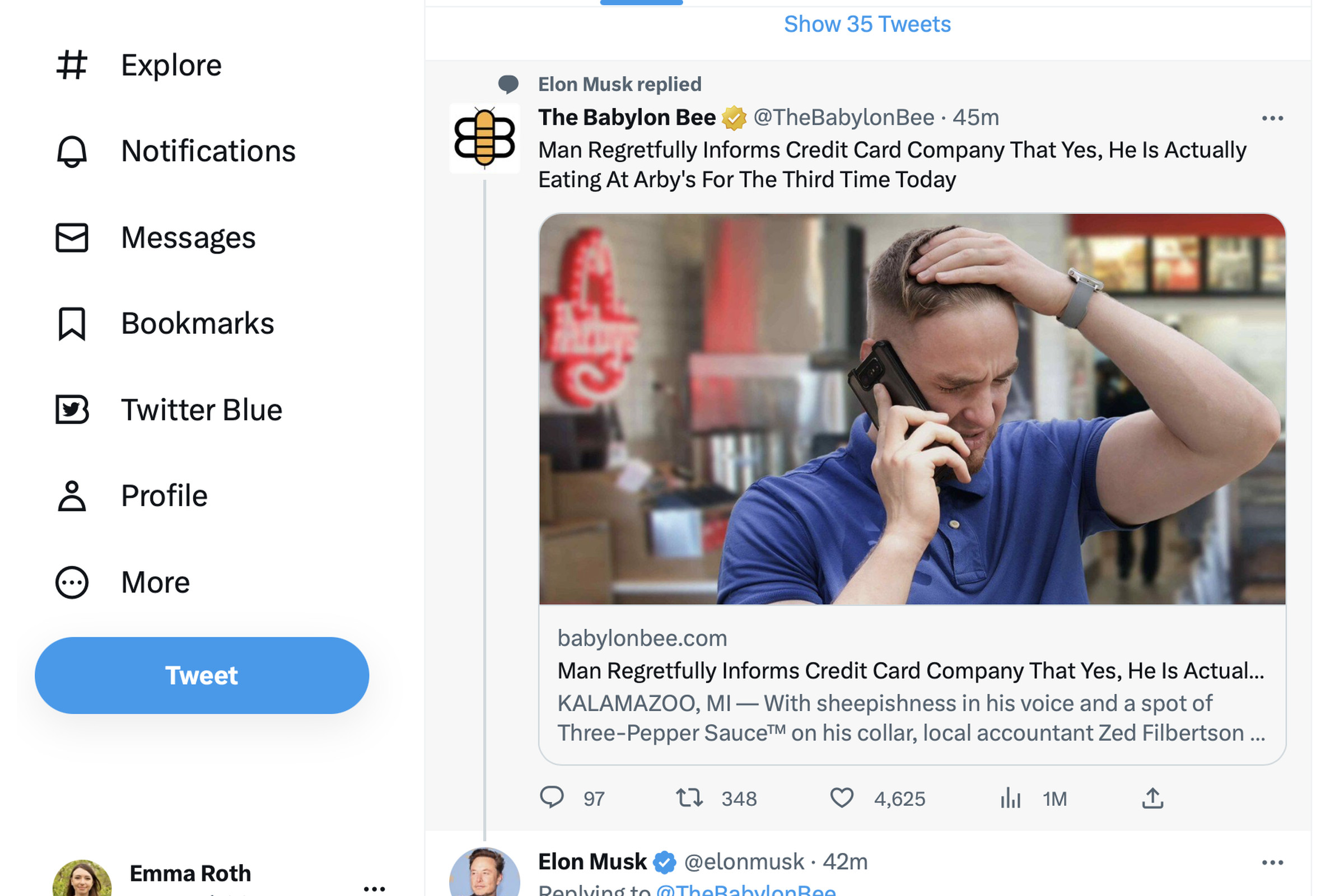View analytics for the Babylon Bee tweet
Image resolution: width=1344 pixels, height=896 pixels.
tap(1010, 799)
